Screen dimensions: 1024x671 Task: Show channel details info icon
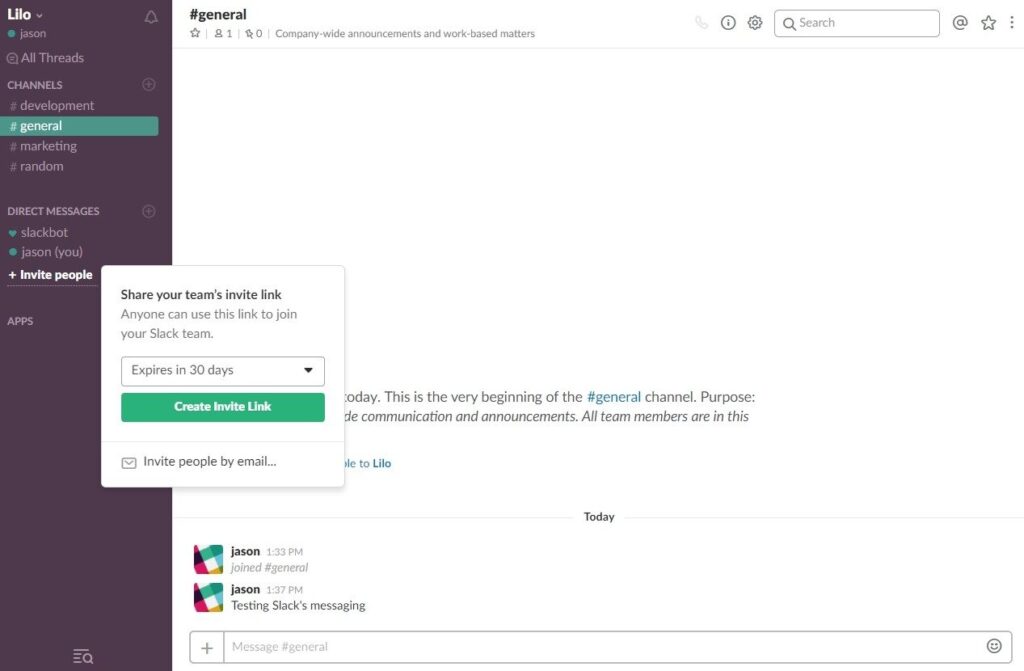(x=728, y=23)
